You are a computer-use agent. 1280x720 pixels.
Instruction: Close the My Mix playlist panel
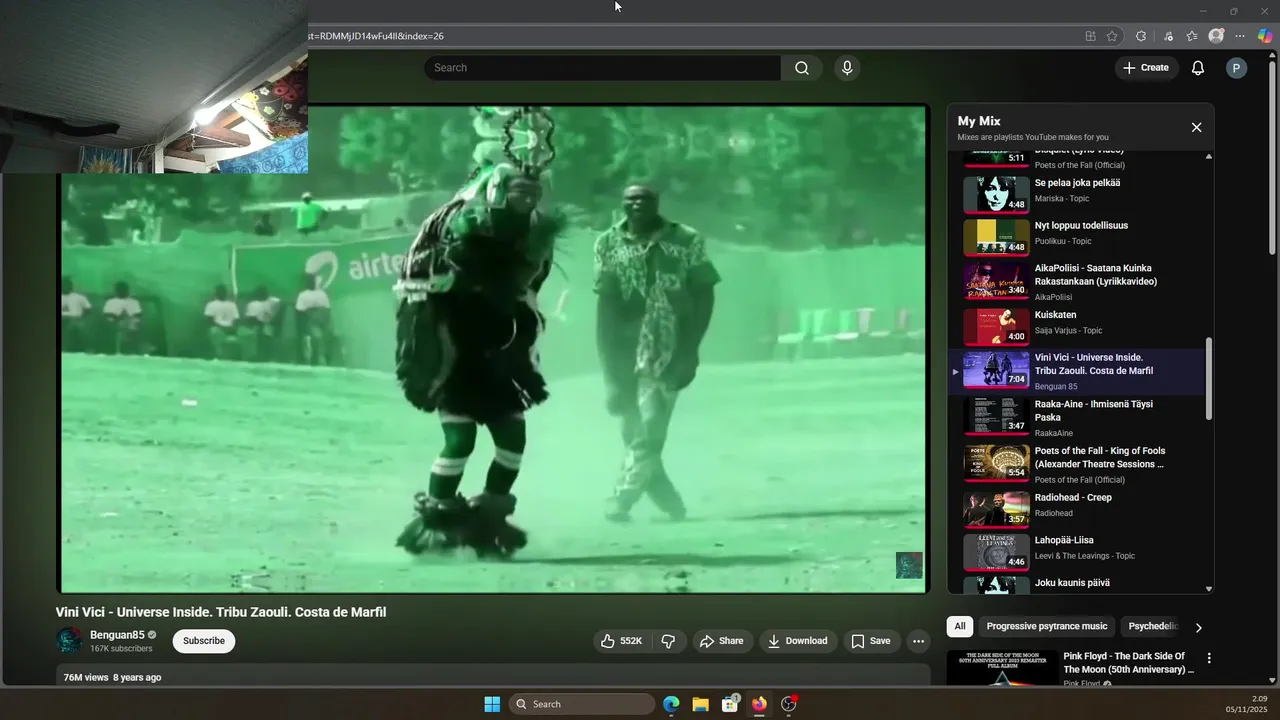pyautogui.click(x=1196, y=127)
